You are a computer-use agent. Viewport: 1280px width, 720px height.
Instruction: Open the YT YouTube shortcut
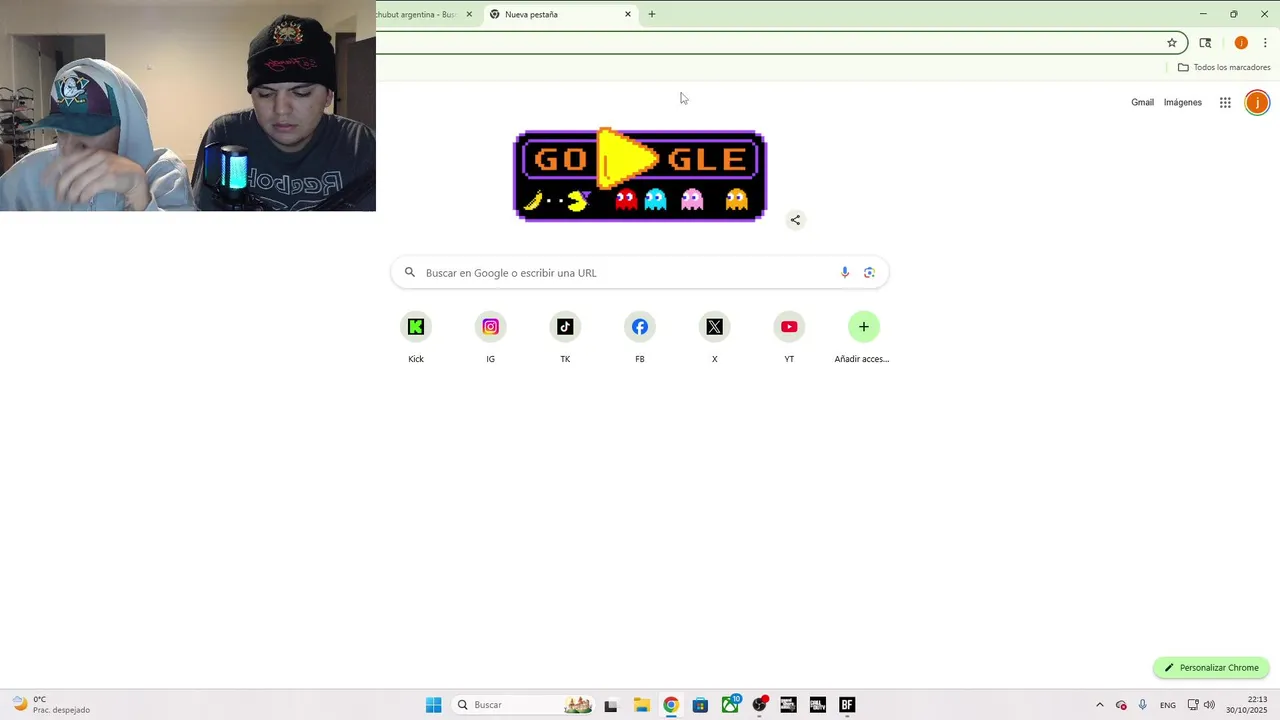(x=789, y=327)
